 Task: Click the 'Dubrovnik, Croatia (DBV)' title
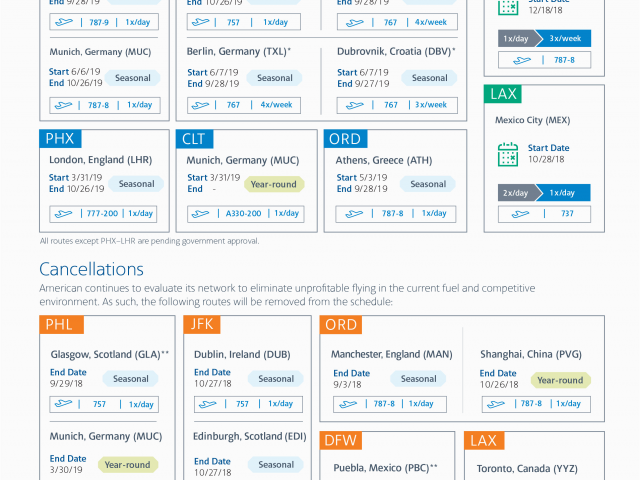pos(394,51)
